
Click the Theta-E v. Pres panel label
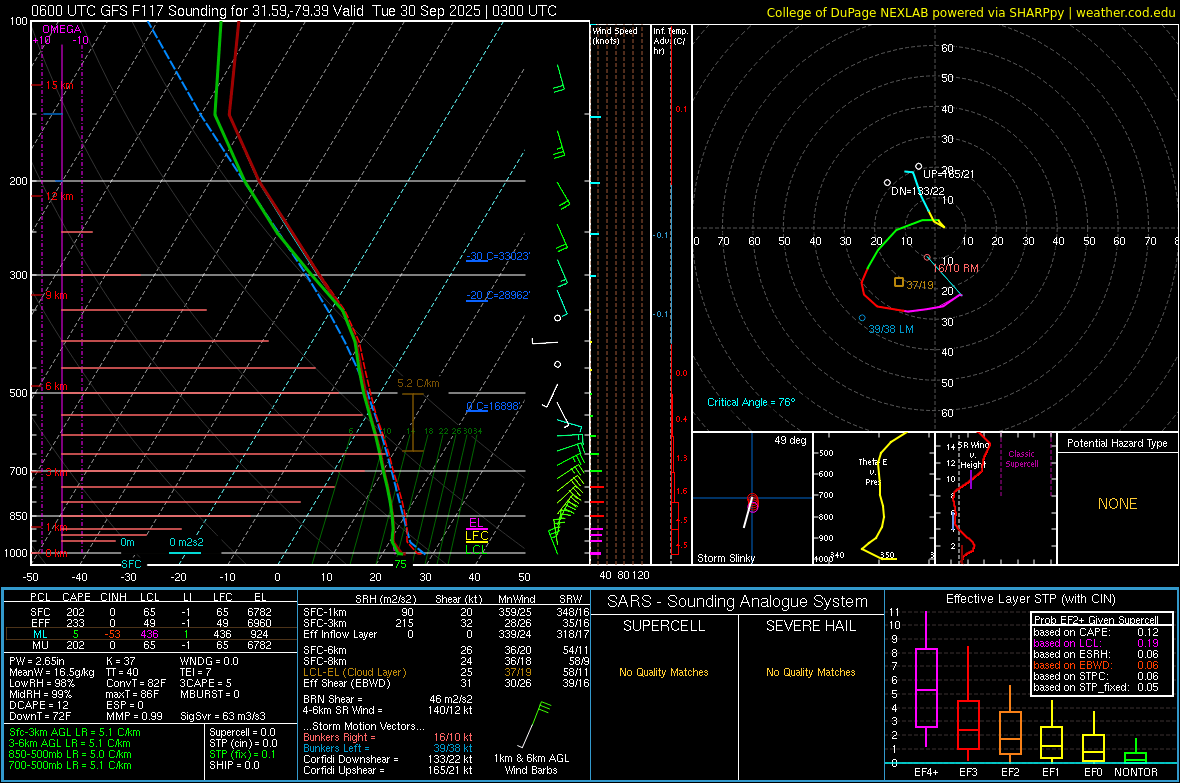tap(873, 471)
